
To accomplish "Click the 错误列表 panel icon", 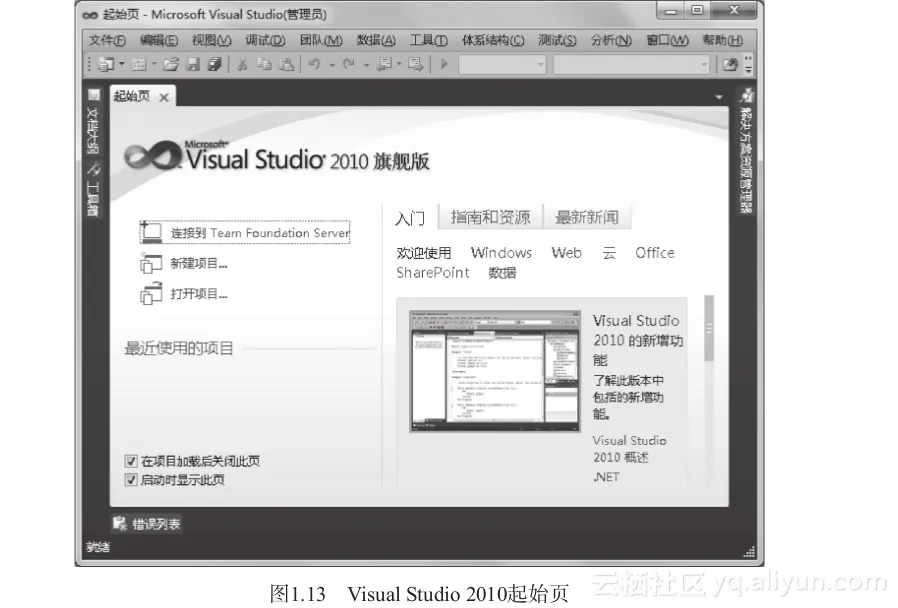I will (x=119, y=523).
